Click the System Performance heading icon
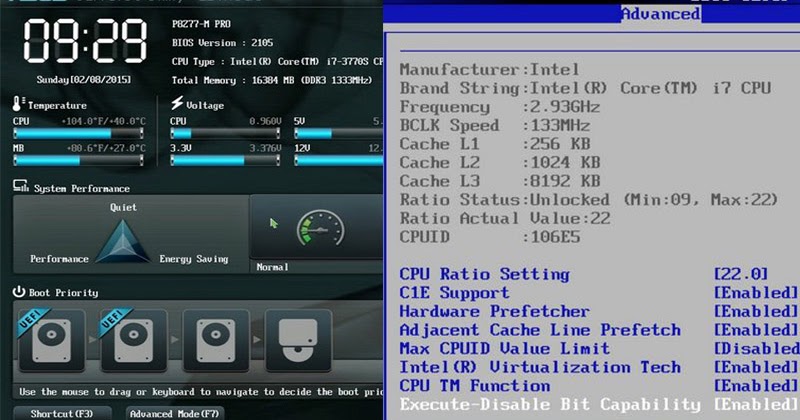The height and width of the screenshot is (420, 800). [21, 186]
